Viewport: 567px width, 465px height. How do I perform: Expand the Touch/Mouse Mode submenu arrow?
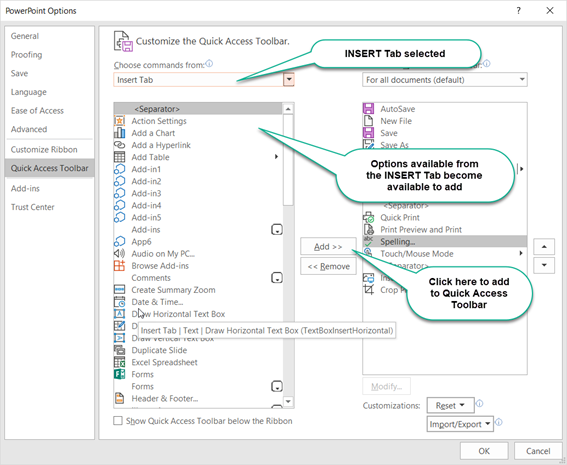click(x=521, y=253)
